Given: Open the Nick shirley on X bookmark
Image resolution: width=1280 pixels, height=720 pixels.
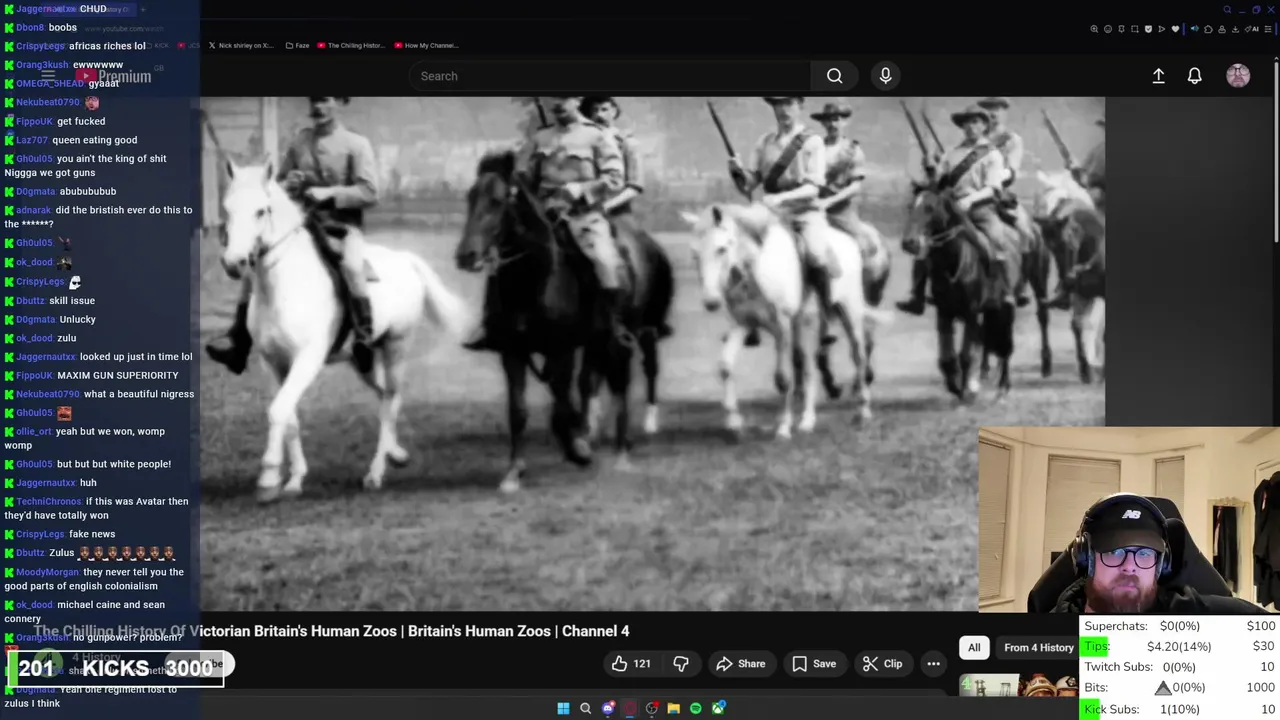Looking at the screenshot, I should (x=240, y=45).
